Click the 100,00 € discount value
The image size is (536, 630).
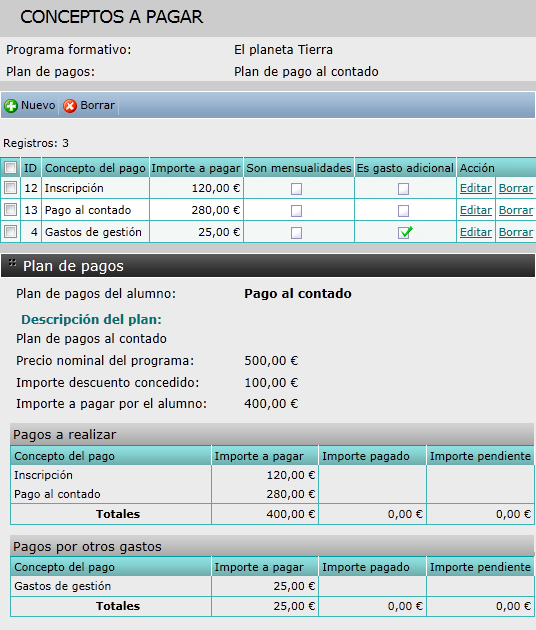pyautogui.click(x=271, y=382)
